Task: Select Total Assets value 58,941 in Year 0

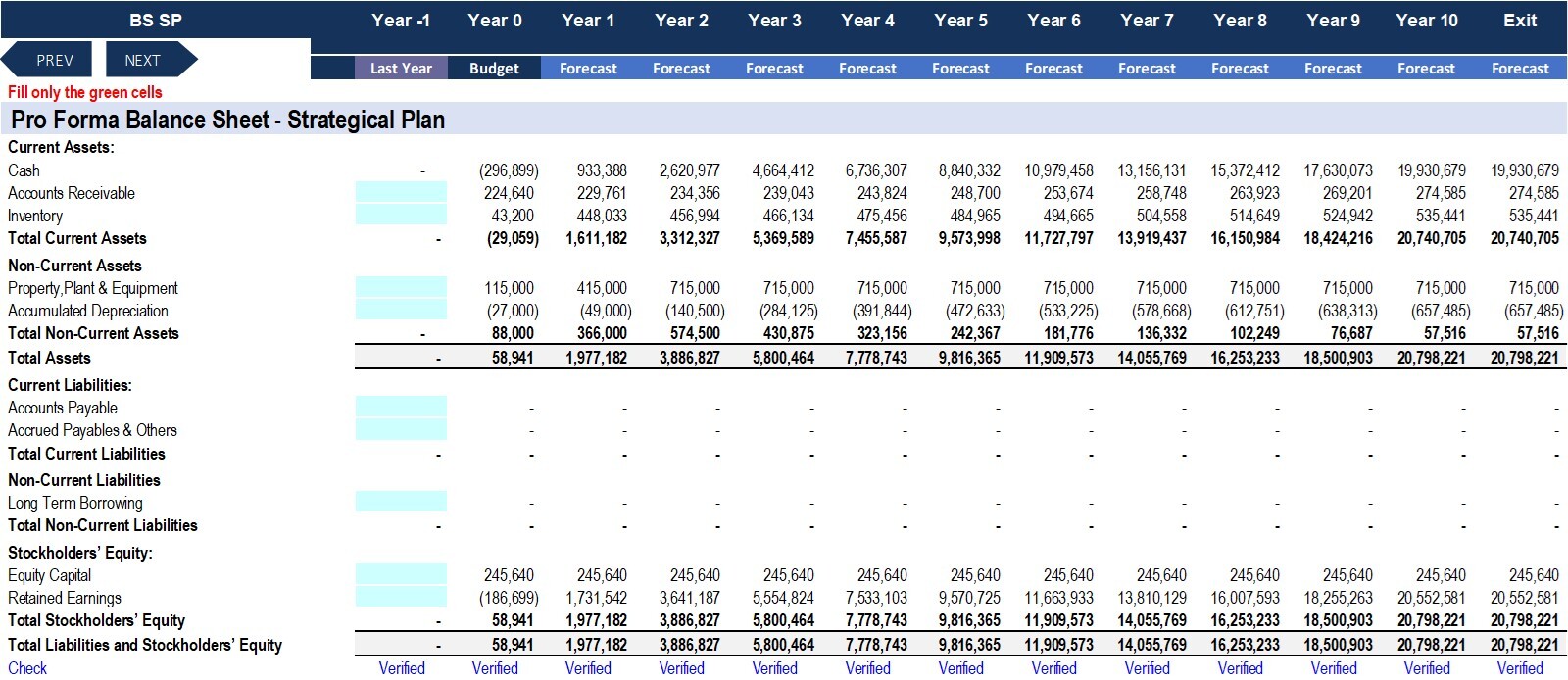Action: point(513,358)
